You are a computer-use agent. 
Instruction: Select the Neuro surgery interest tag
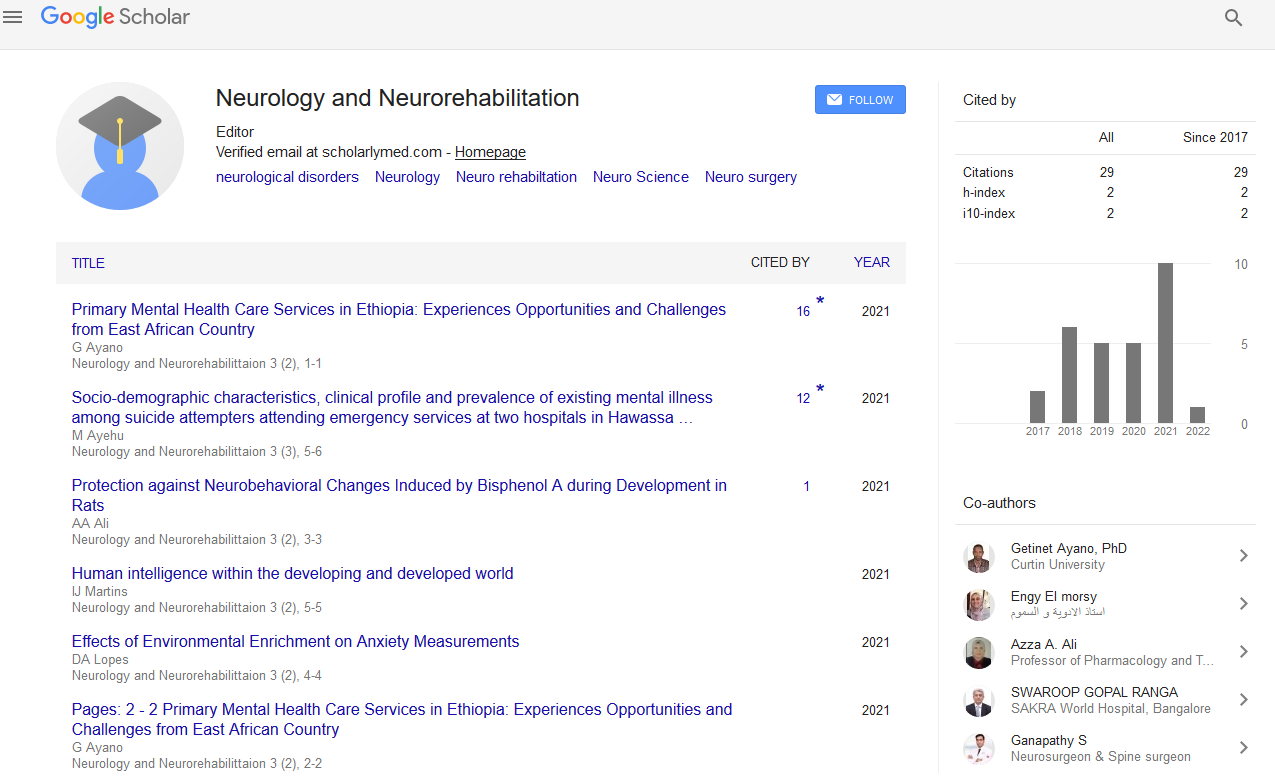(750, 177)
